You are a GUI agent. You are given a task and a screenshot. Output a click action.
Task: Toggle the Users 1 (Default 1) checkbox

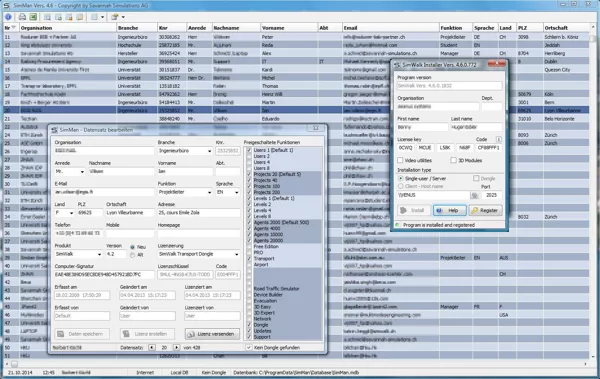(249, 150)
